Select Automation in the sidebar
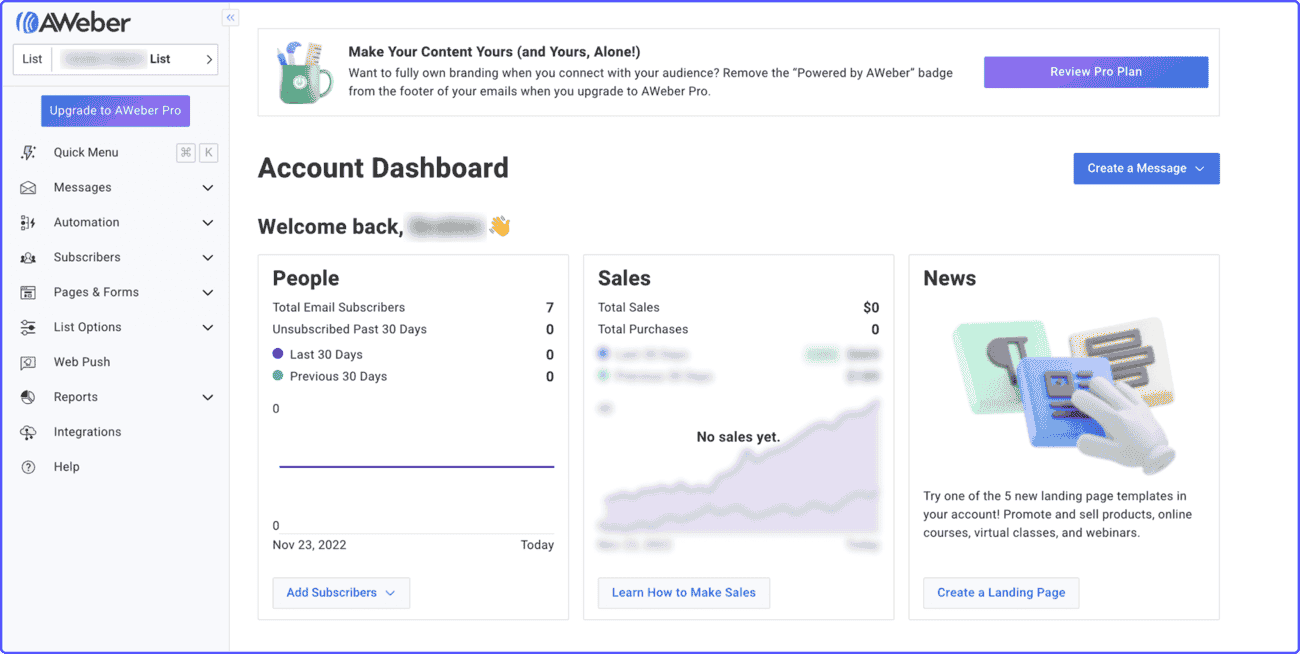The width and height of the screenshot is (1300, 654). [86, 223]
